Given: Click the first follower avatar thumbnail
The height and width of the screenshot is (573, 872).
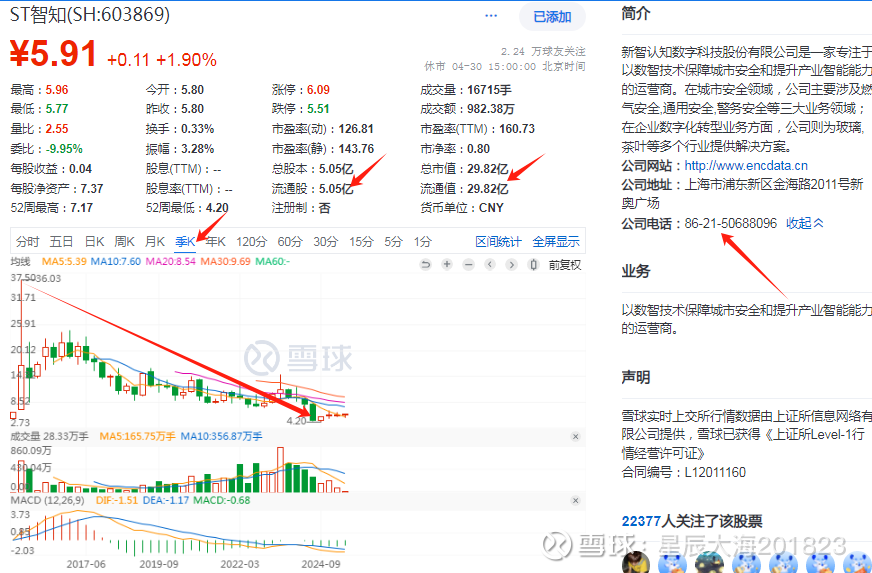Looking at the screenshot, I should [x=636, y=562].
